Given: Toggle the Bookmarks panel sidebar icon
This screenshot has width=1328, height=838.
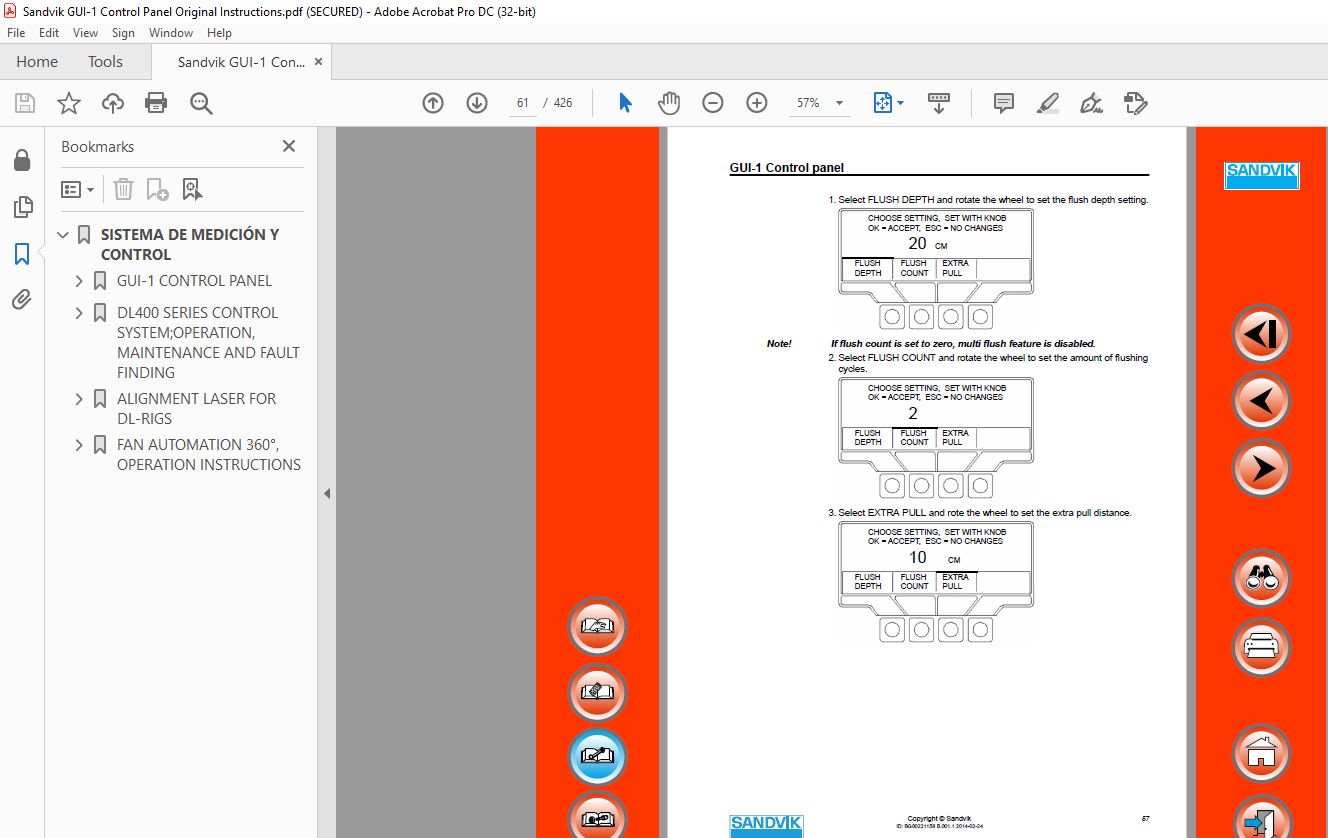Looking at the screenshot, I should tap(22, 254).
